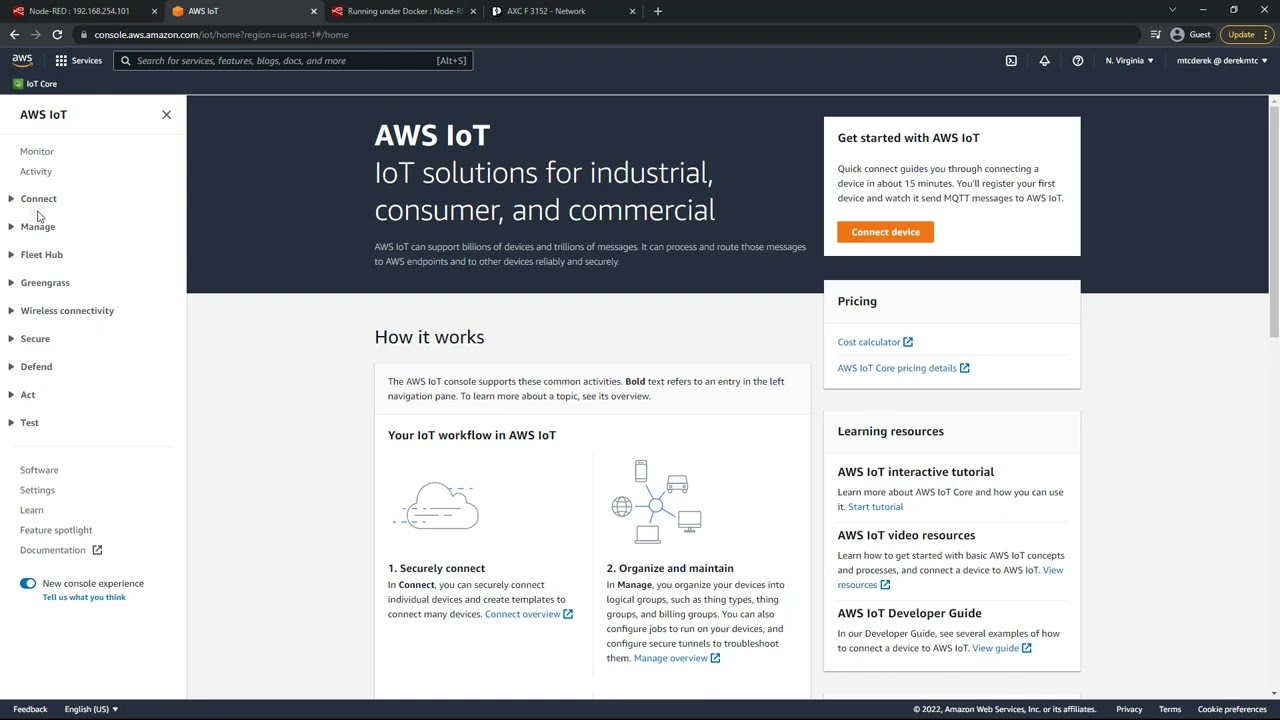Close the Node-RED browser tab
Screen dimensions: 1280x720
click(x=154, y=11)
